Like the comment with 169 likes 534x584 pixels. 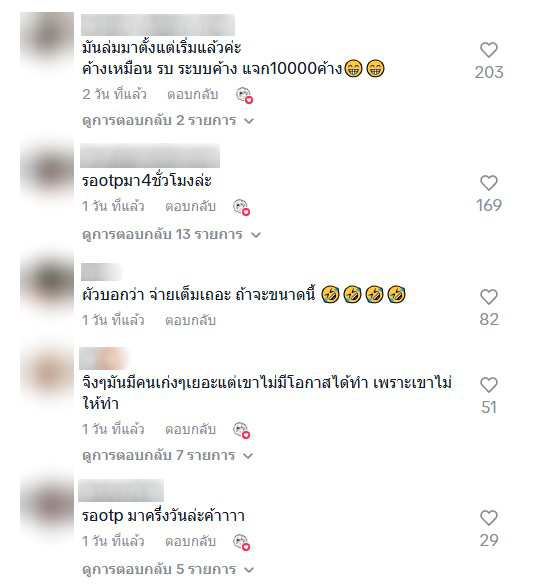pyautogui.click(x=489, y=183)
